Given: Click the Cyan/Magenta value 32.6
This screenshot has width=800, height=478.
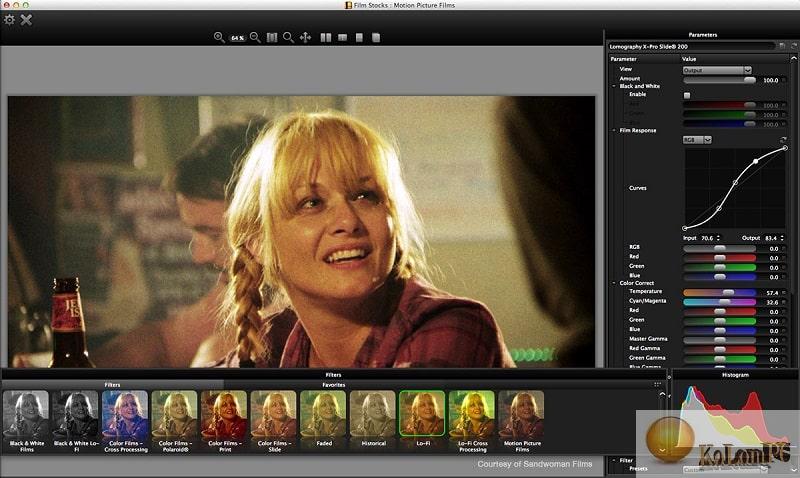Looking at the screenshot, I should tap(772, 302).
